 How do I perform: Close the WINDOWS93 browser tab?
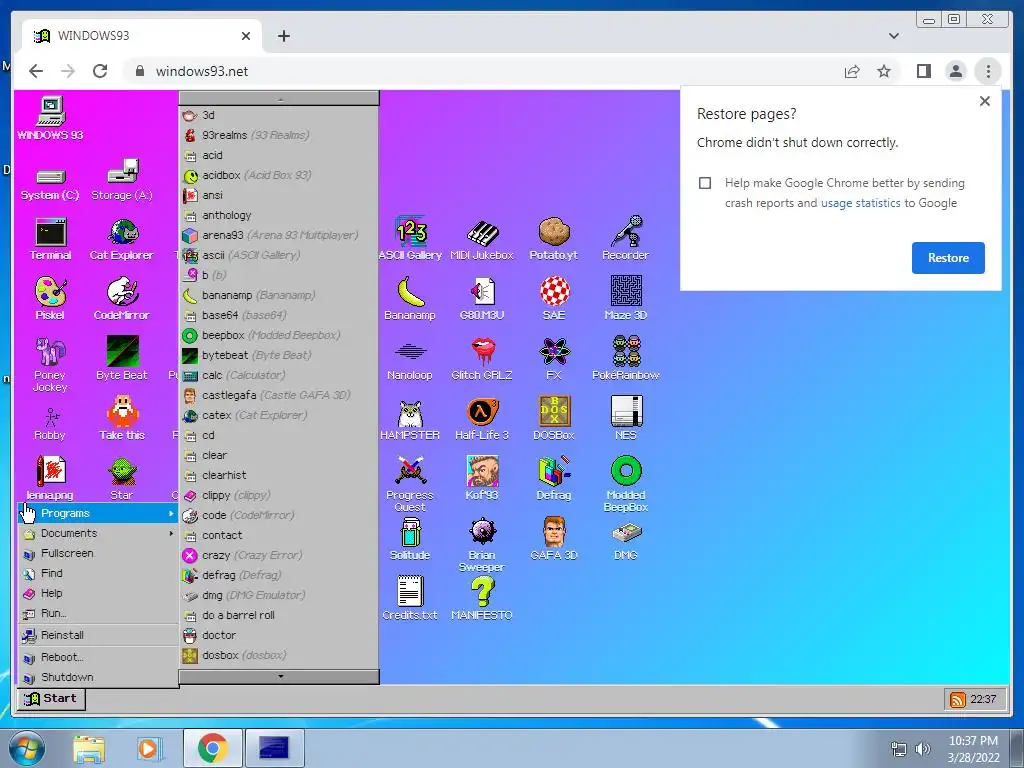pyautogui.click(x=246, y=36)
